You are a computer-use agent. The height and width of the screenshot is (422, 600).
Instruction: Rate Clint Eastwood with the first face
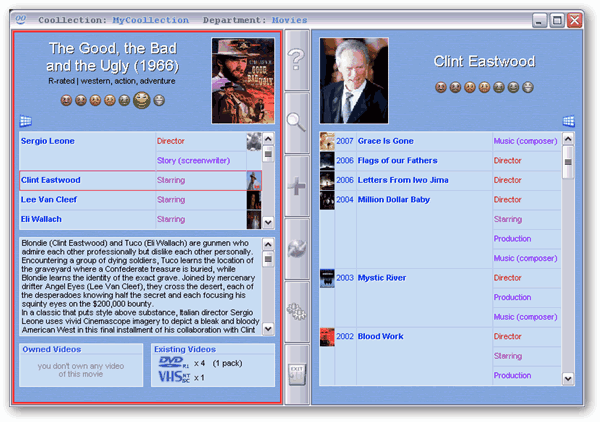point(441,88)
